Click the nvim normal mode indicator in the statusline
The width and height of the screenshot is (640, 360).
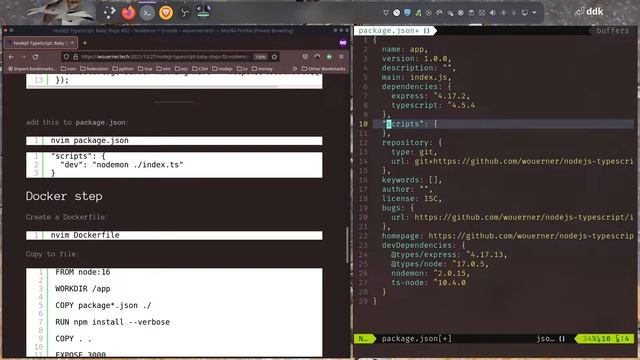pyautogui.click(x=363, y=339)
